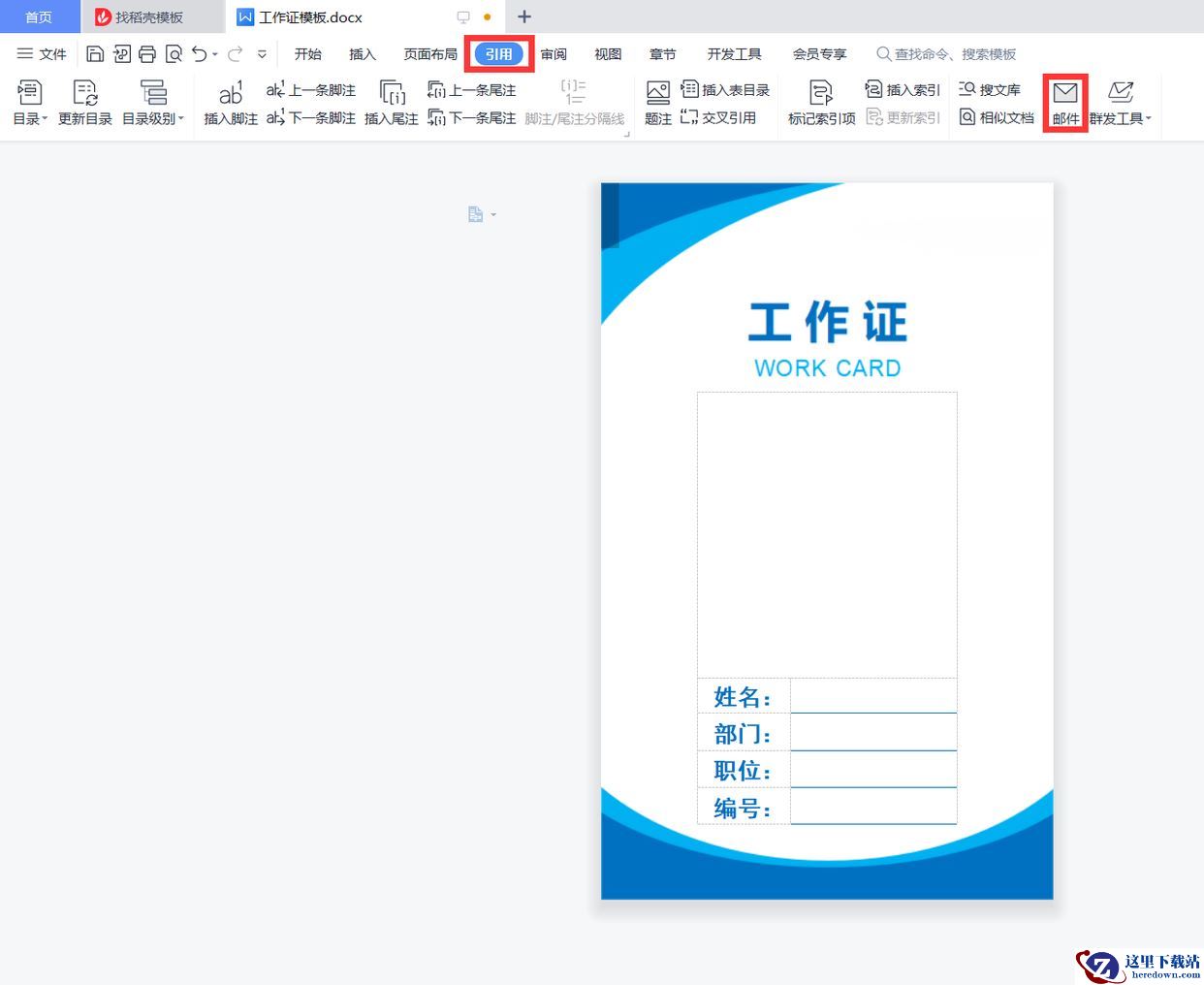Switch to the 开始 ribbon tab
The width and height of the screenshot is (1204, 985).
[x=308, y=54]
